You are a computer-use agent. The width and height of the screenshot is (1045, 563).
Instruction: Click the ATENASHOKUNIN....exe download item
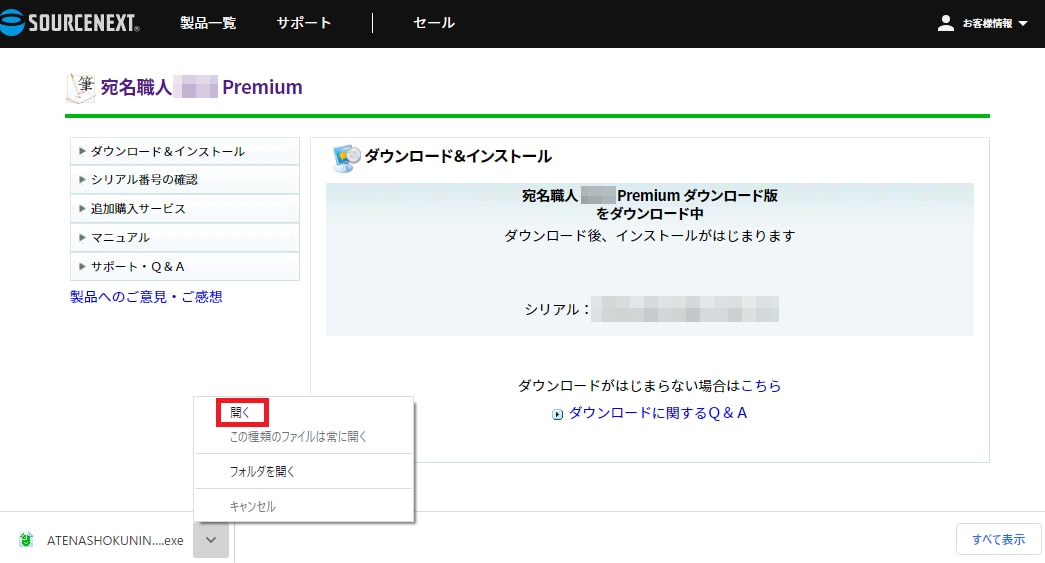pyautogui.click(x=115, y=540)
